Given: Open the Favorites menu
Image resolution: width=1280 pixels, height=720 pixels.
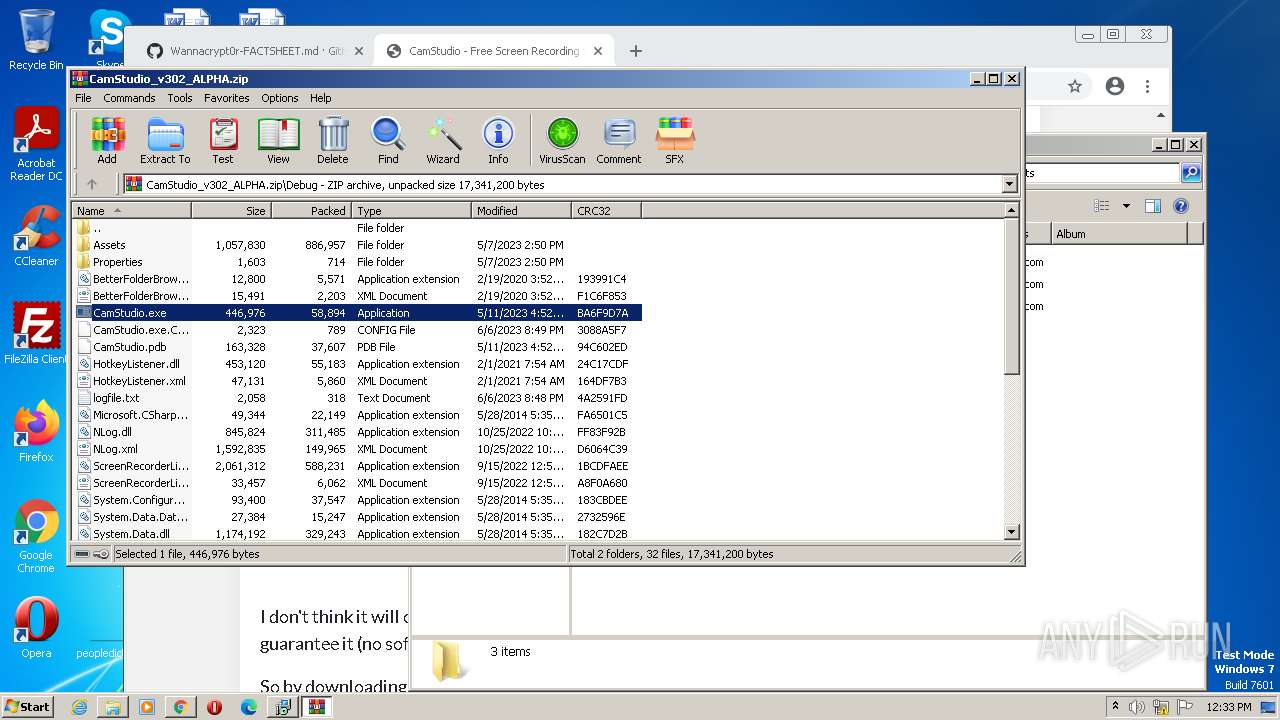Looking at the screenshot, I should pos(227,98).
